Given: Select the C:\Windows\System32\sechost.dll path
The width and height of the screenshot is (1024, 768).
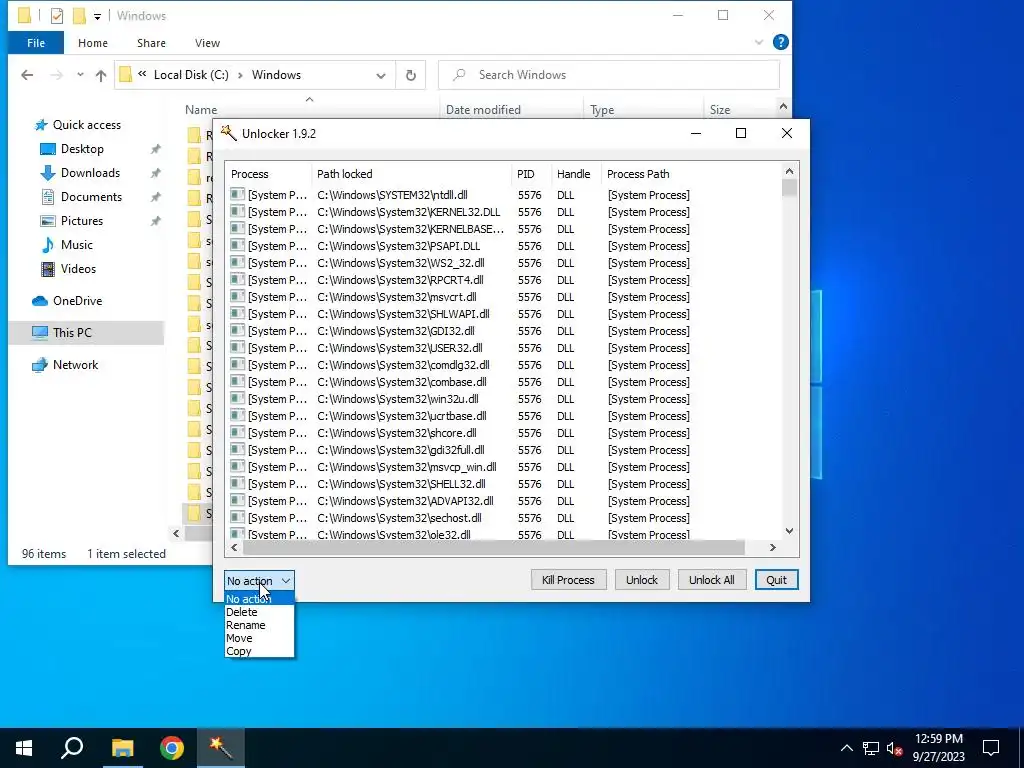Looking at the screenshot, I should 400,518.
